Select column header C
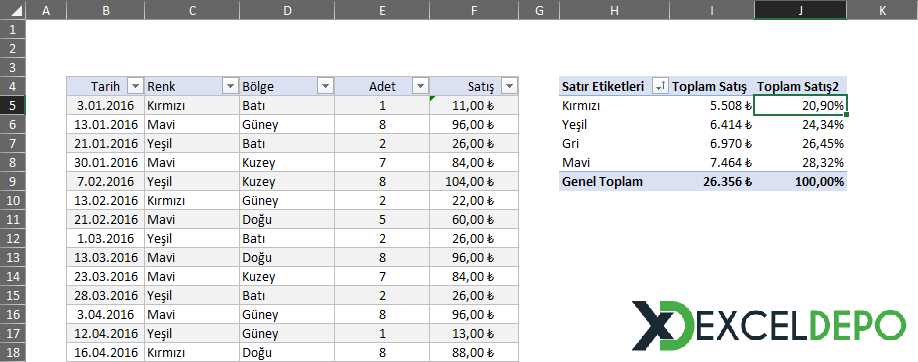Screen dimensions: 918x362 click(192, 9)
